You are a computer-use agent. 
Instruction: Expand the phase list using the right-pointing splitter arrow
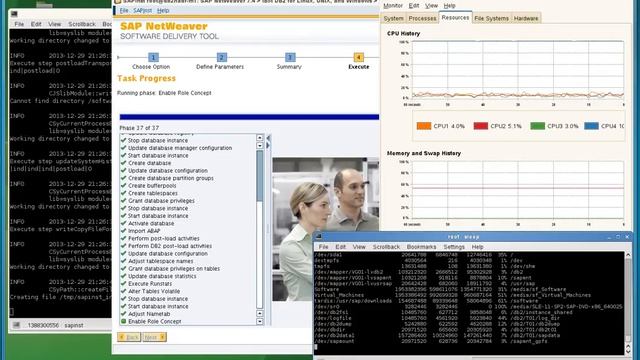(x=268, y=145)
